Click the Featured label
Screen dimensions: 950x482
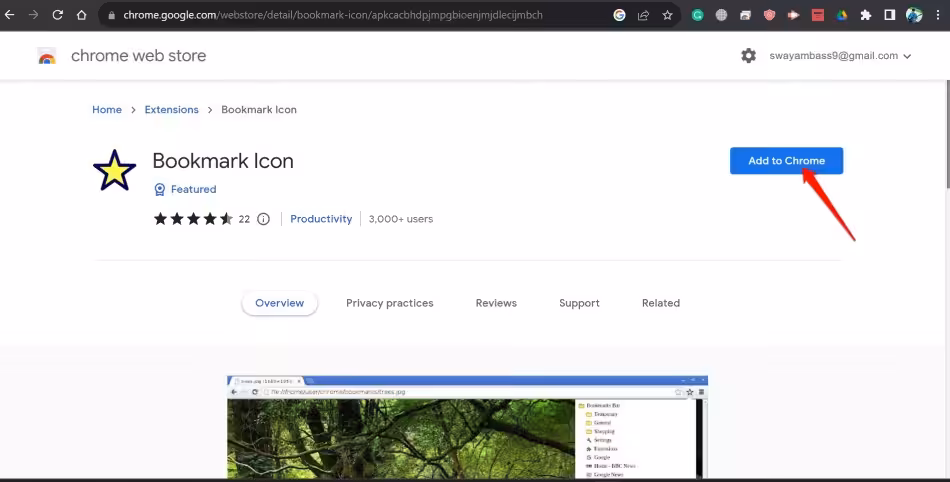pos(193,190)
